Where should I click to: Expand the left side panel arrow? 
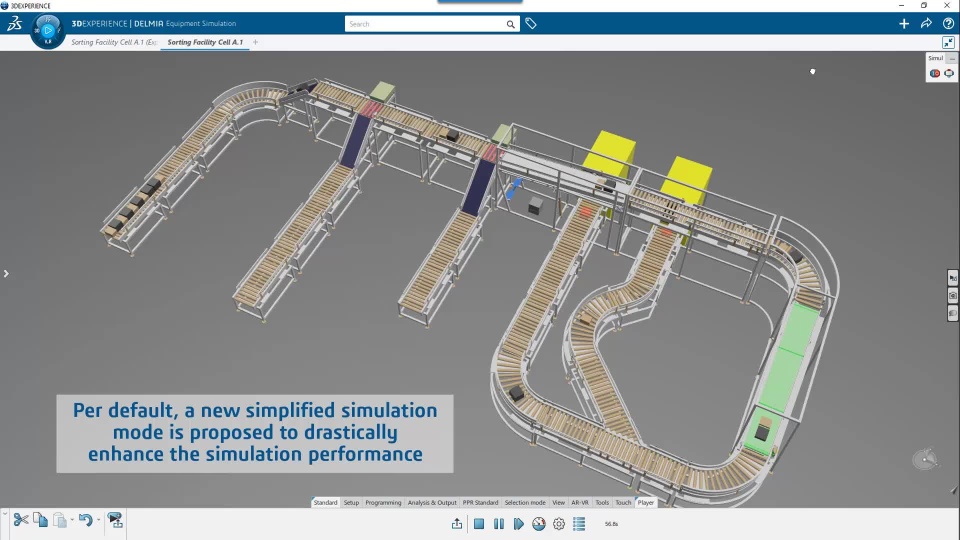6,274
